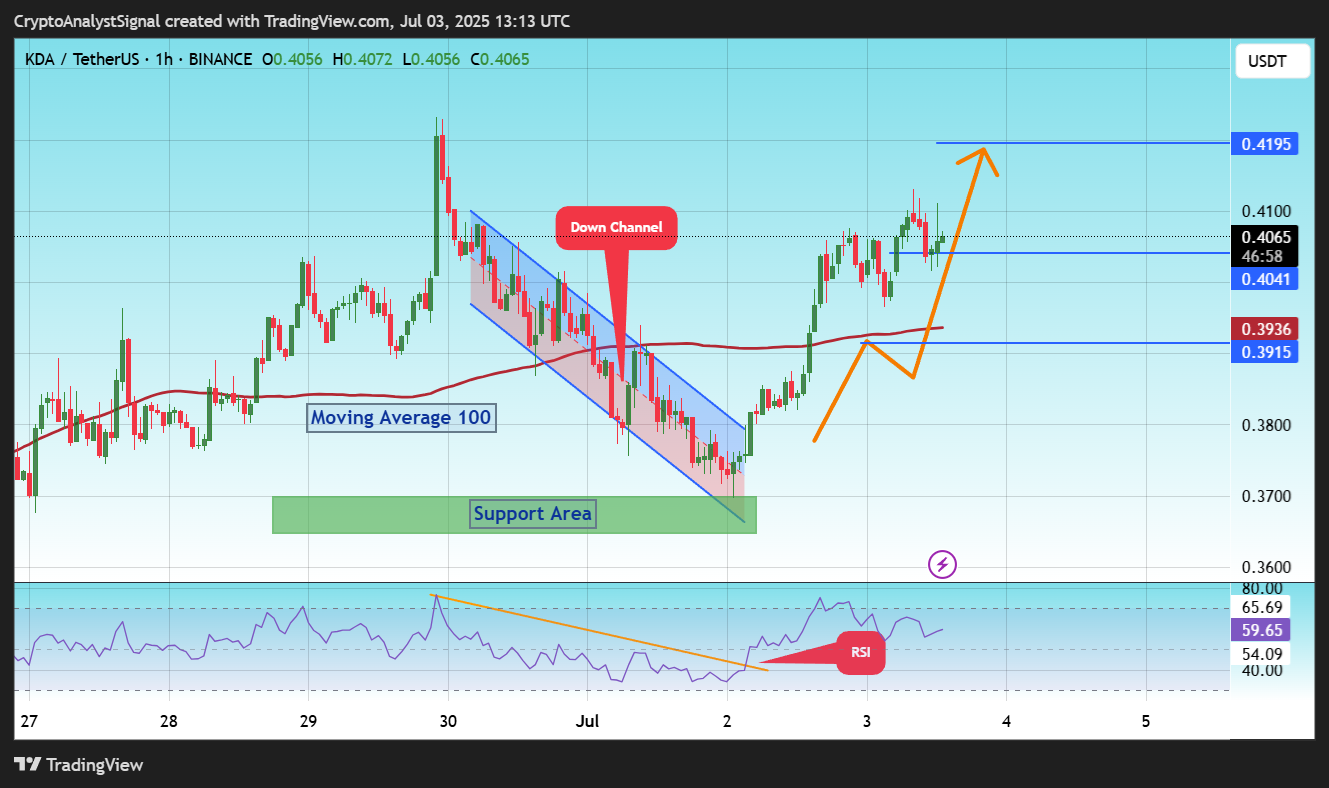Click the date label 28 on time axis
This screenshot has width=1329, height=788.
point(168,721)
